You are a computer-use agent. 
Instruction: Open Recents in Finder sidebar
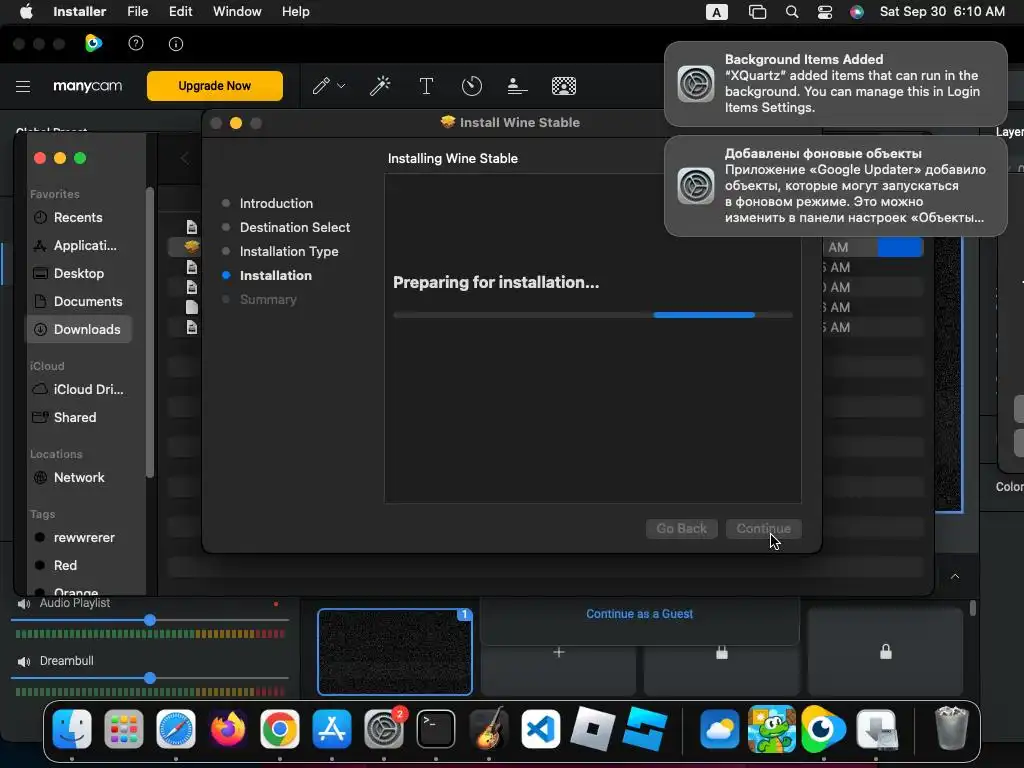[78, 217]
